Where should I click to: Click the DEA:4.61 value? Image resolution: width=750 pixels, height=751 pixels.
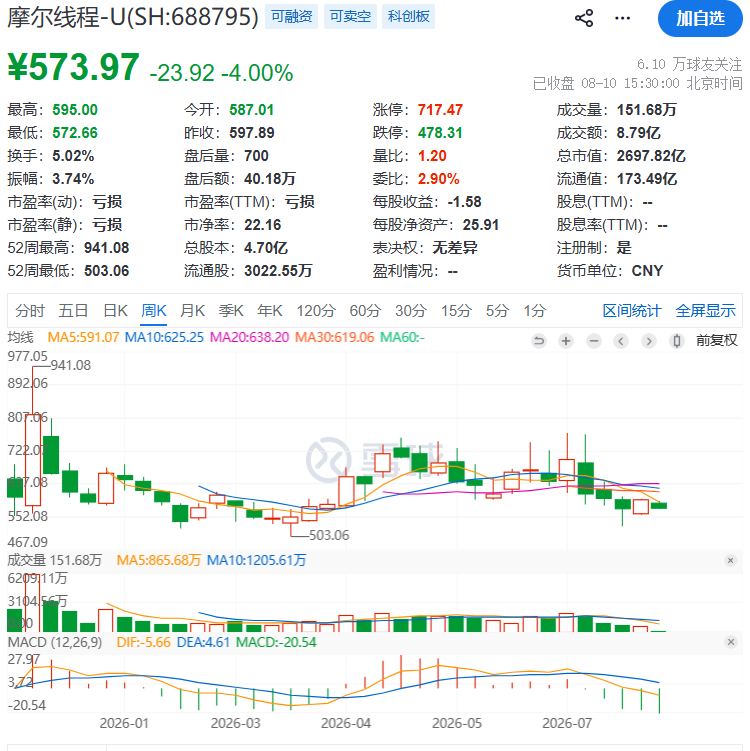pyautogui.click(x=204, y=642)
